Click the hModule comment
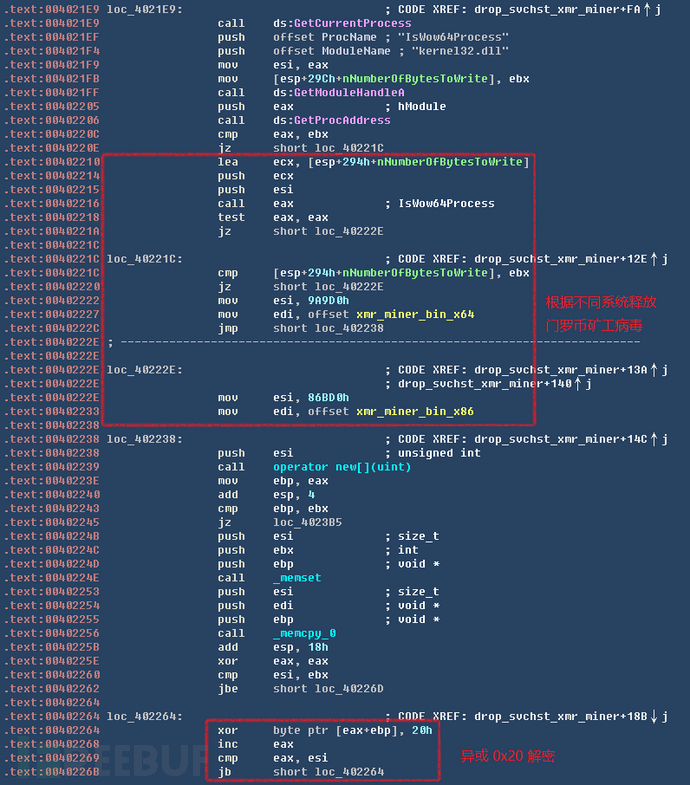Viewport: 690px width, 785px height. coord(422,107)
